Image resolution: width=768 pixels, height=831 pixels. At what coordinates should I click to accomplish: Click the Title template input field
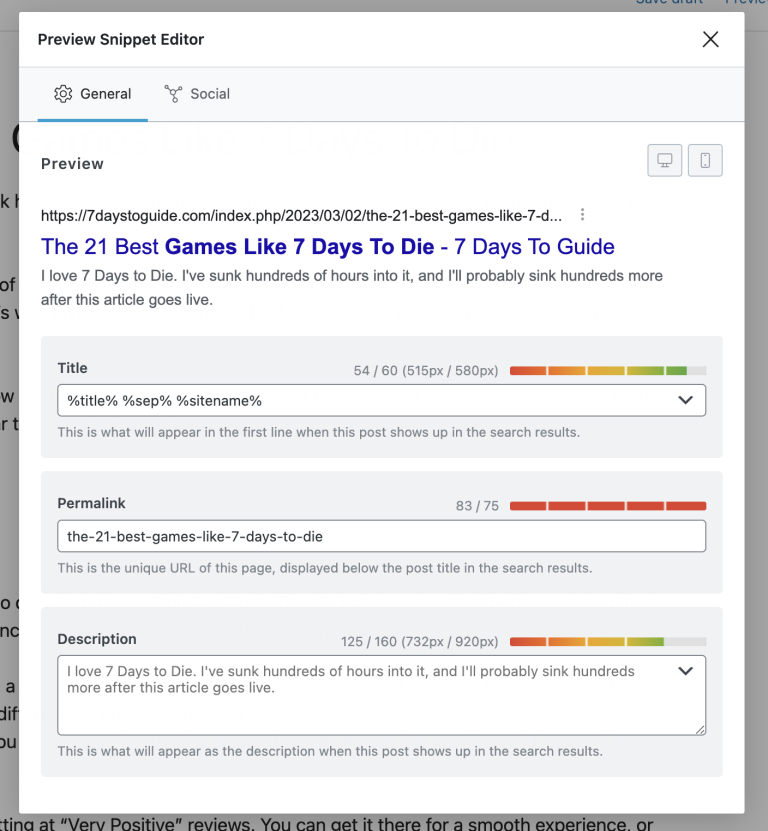[360, 400]
